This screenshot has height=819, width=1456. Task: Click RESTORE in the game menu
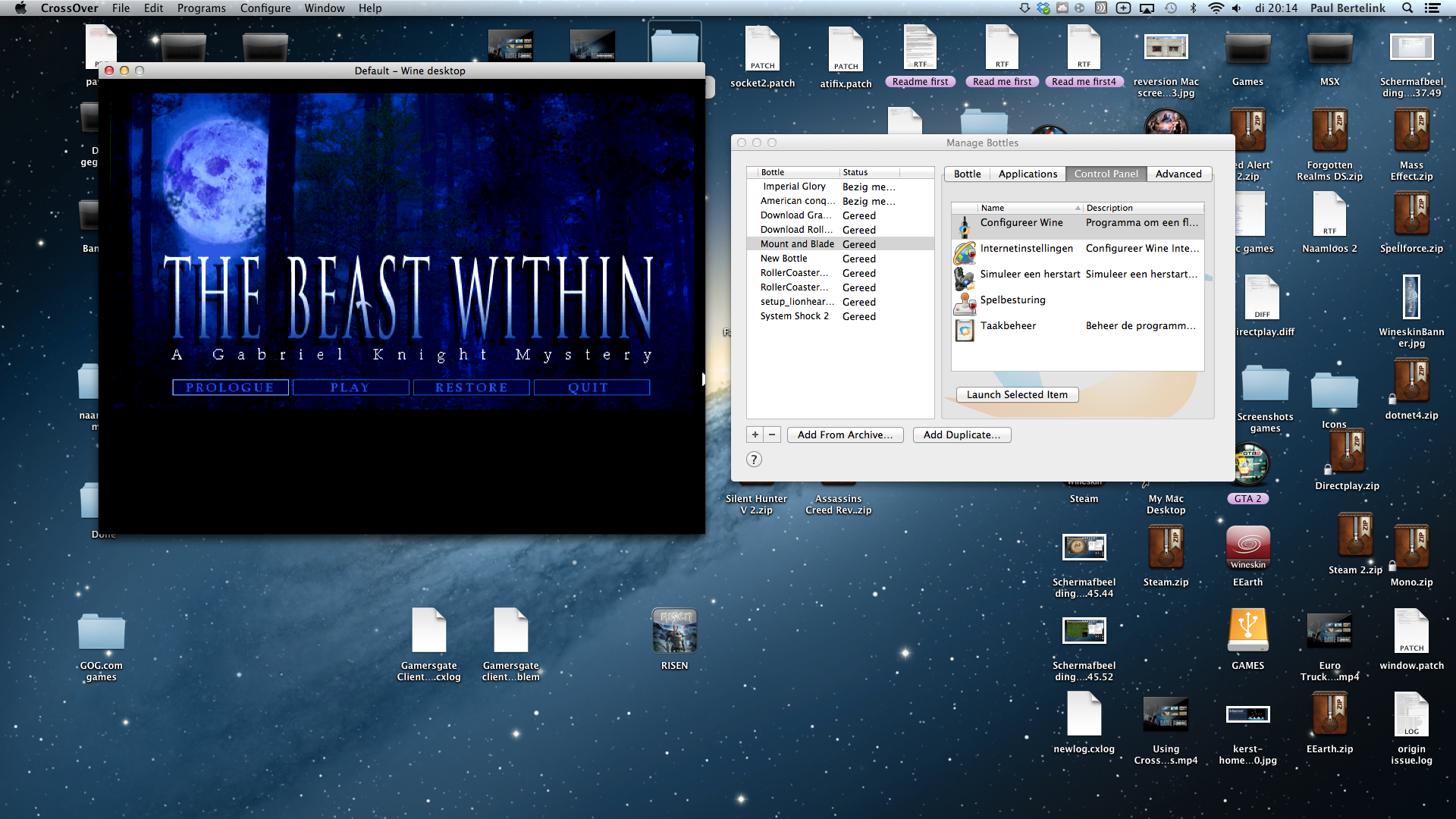tap(471, 388)
